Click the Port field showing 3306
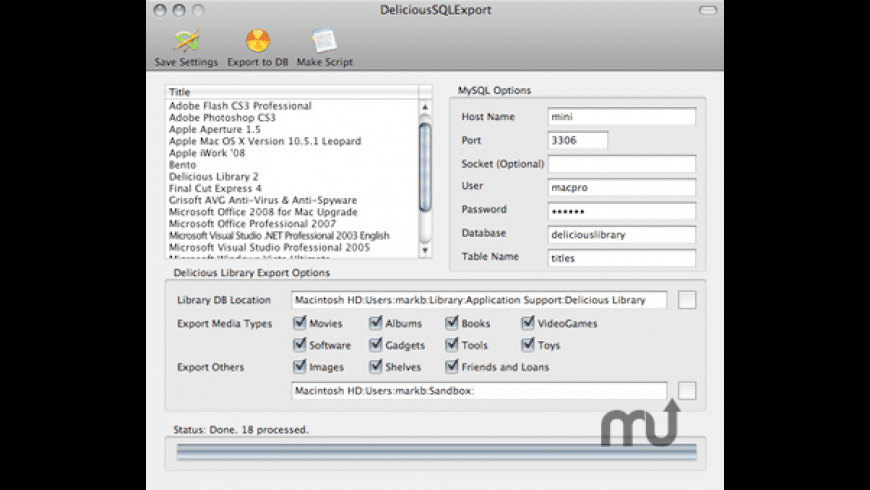 click(x=578, y=140)
